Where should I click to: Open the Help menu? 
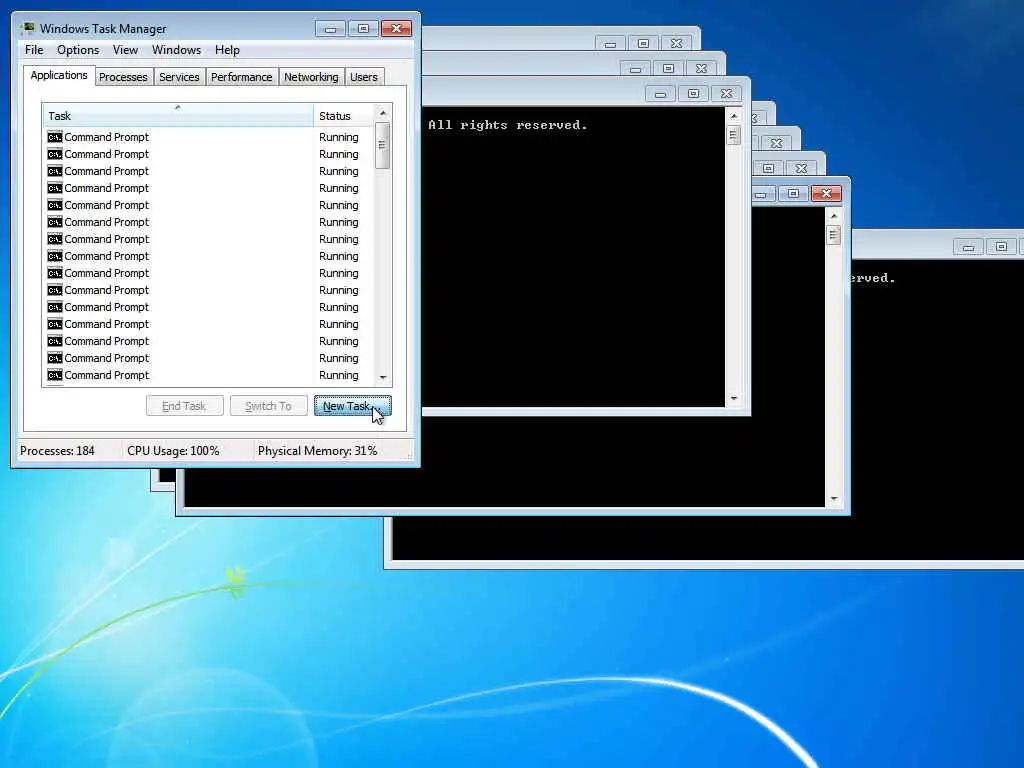(x=227, y=50)
